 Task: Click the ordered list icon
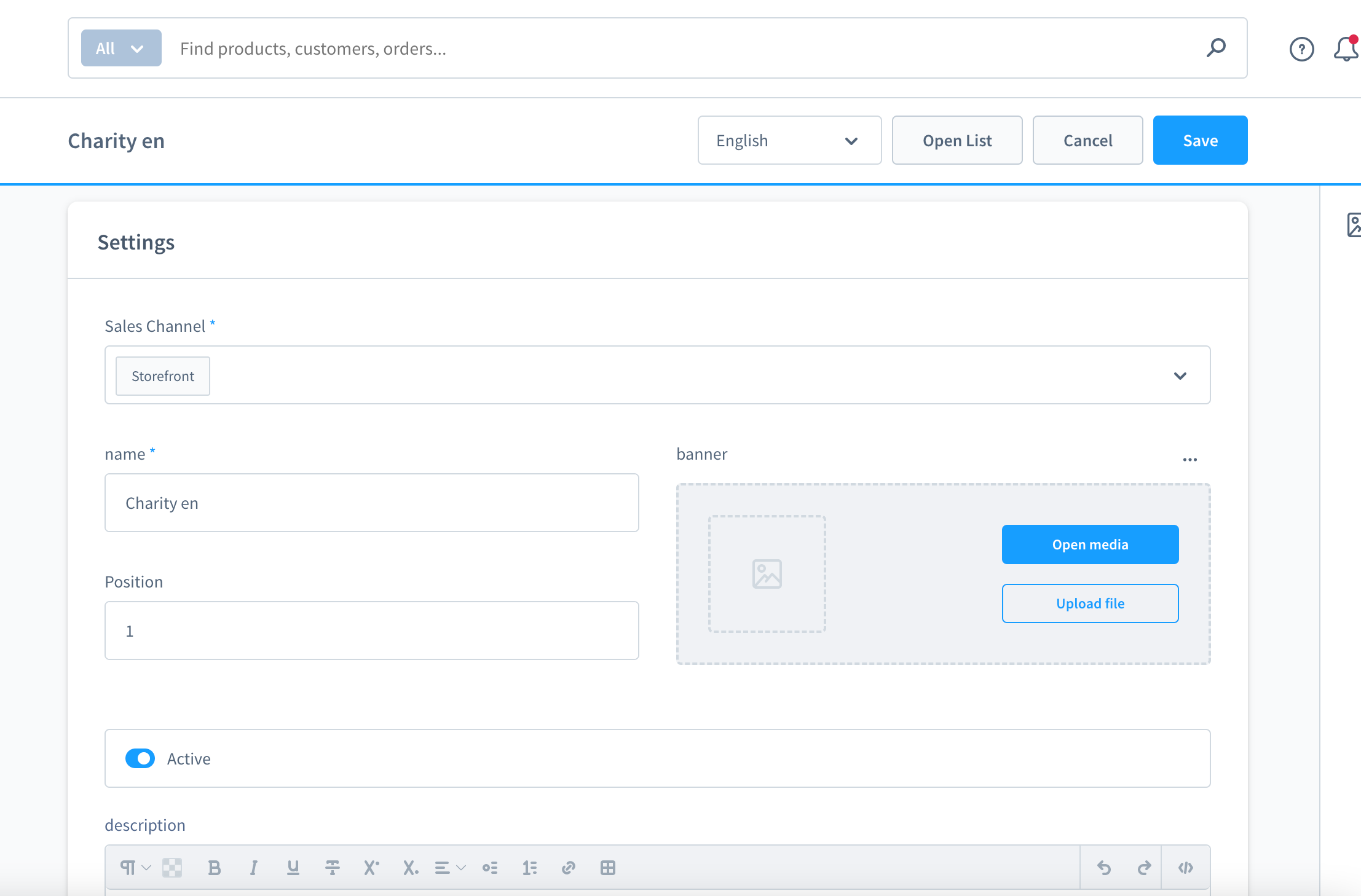click(x=531, y=867)
